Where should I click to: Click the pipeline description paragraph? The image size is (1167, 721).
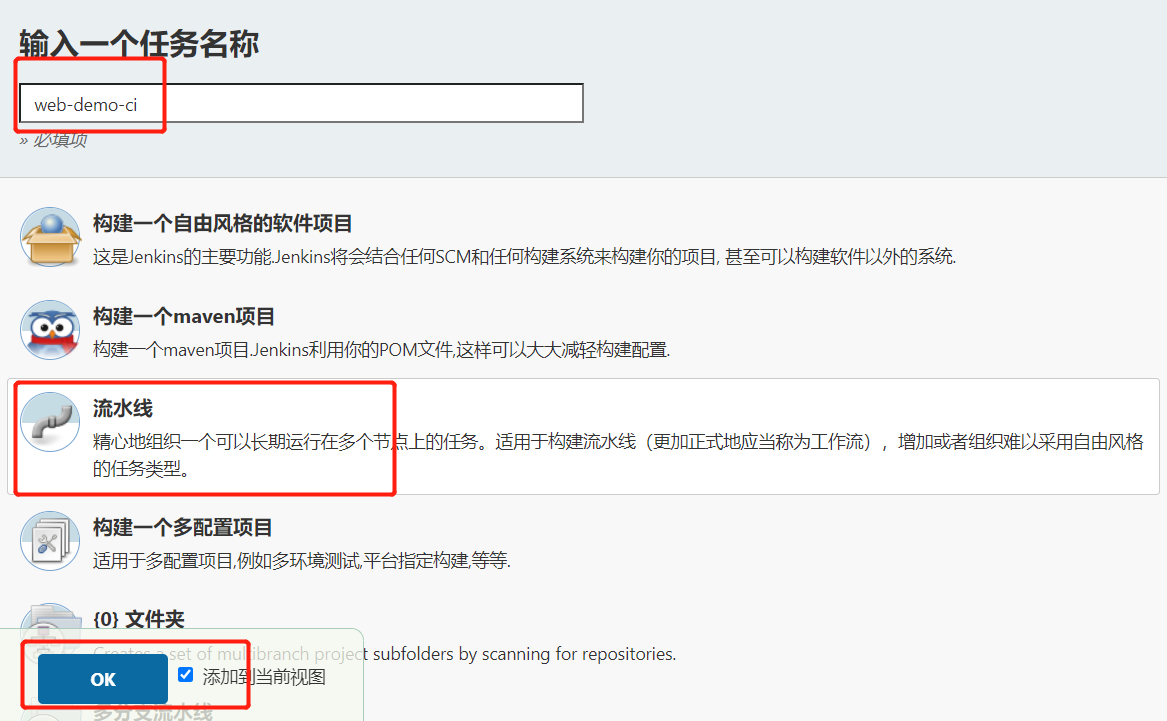point(618,455)
